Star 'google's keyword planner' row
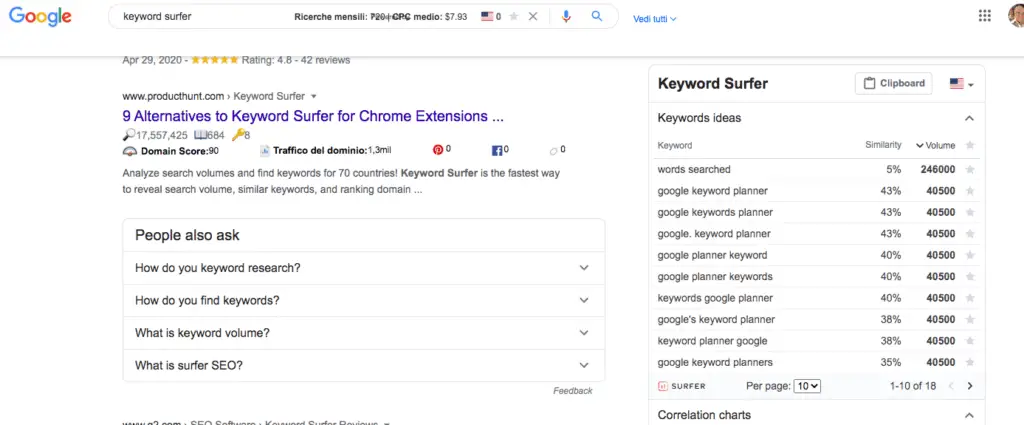The image size is (1024, 425). [x=970, y=320]
